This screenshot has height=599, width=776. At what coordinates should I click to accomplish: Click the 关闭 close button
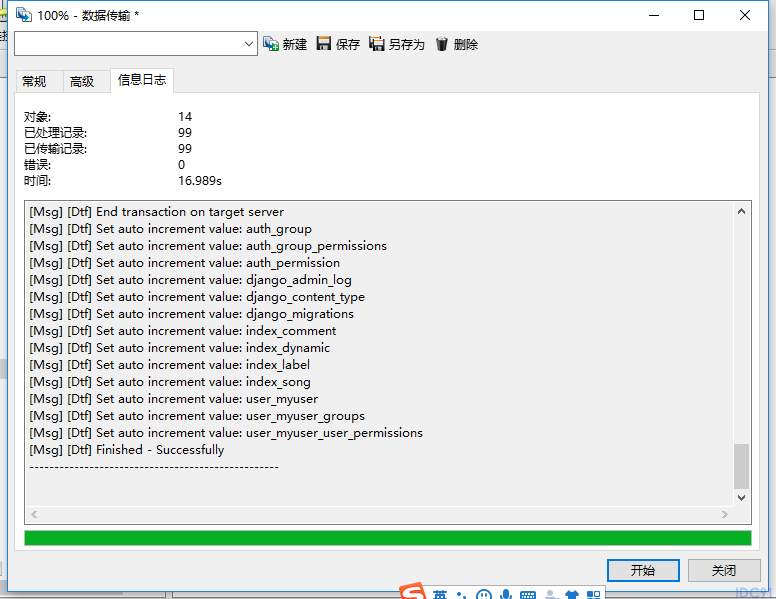[724, 570]
